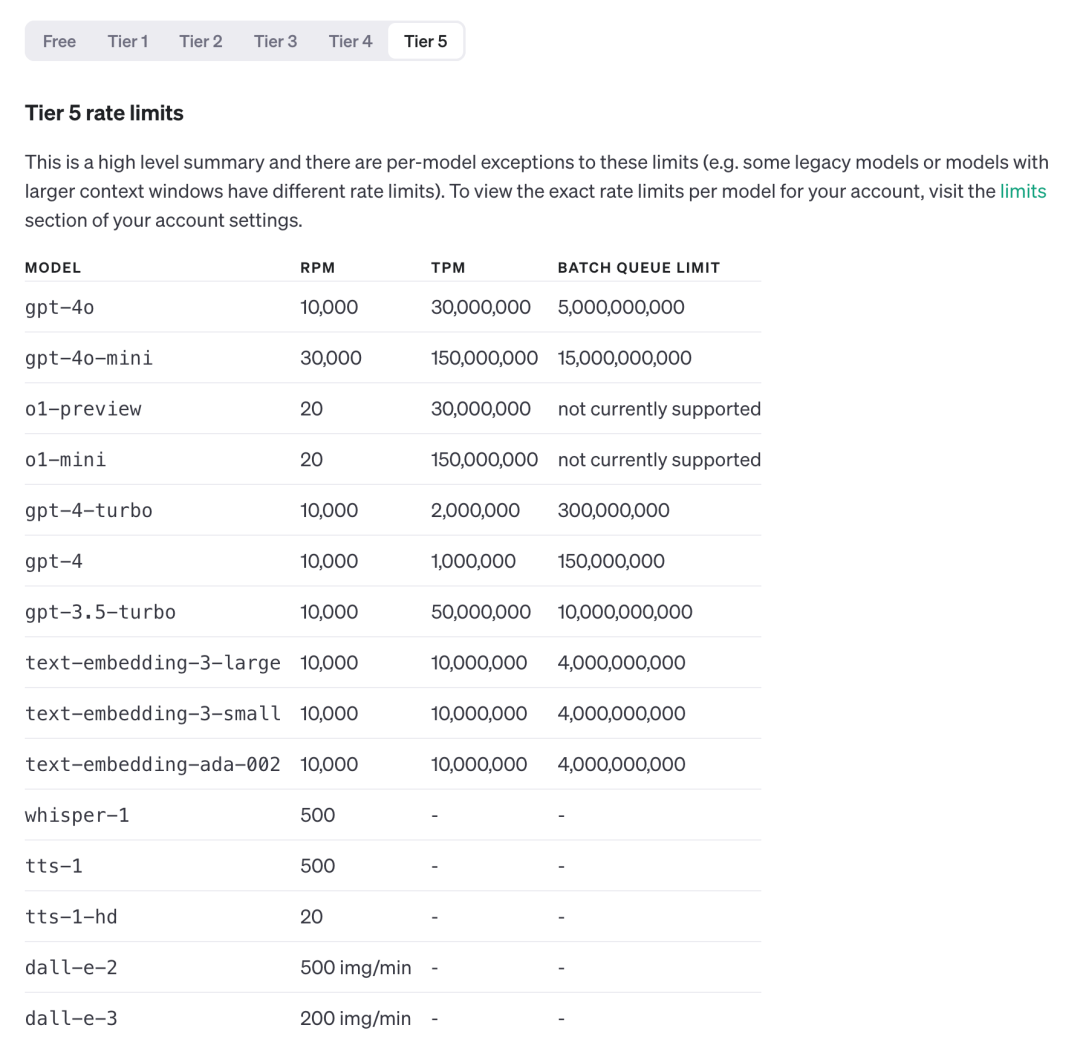Click the whisper-1 model name
Viewport: 1080px width, 1051px height.
(77, 815)
